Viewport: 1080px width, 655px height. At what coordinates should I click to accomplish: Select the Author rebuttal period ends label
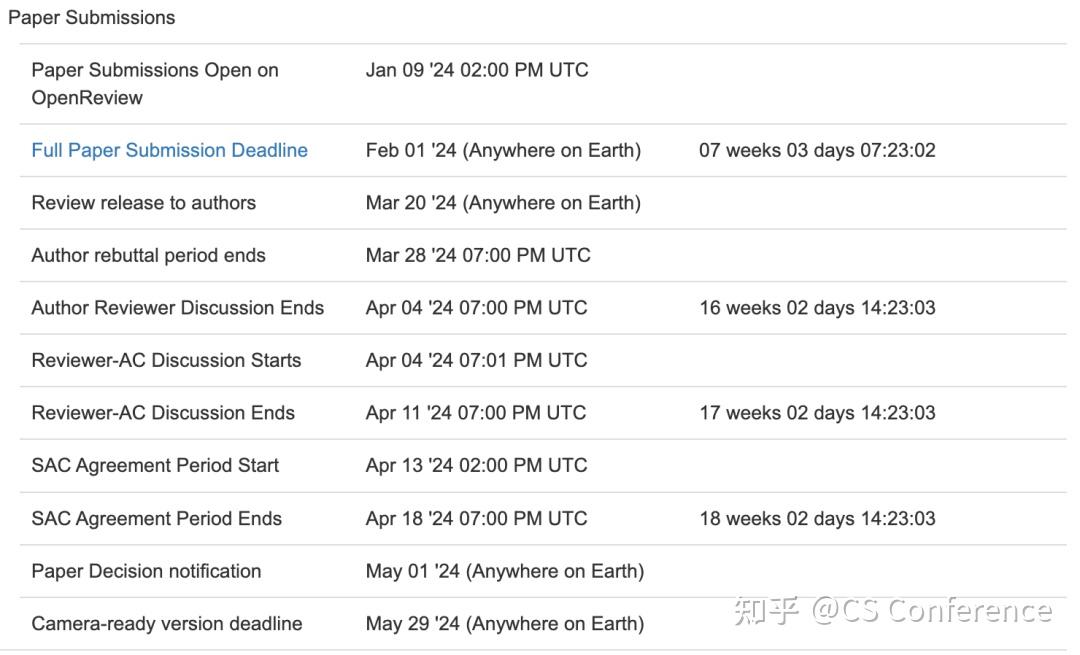(x=148, y=255)
